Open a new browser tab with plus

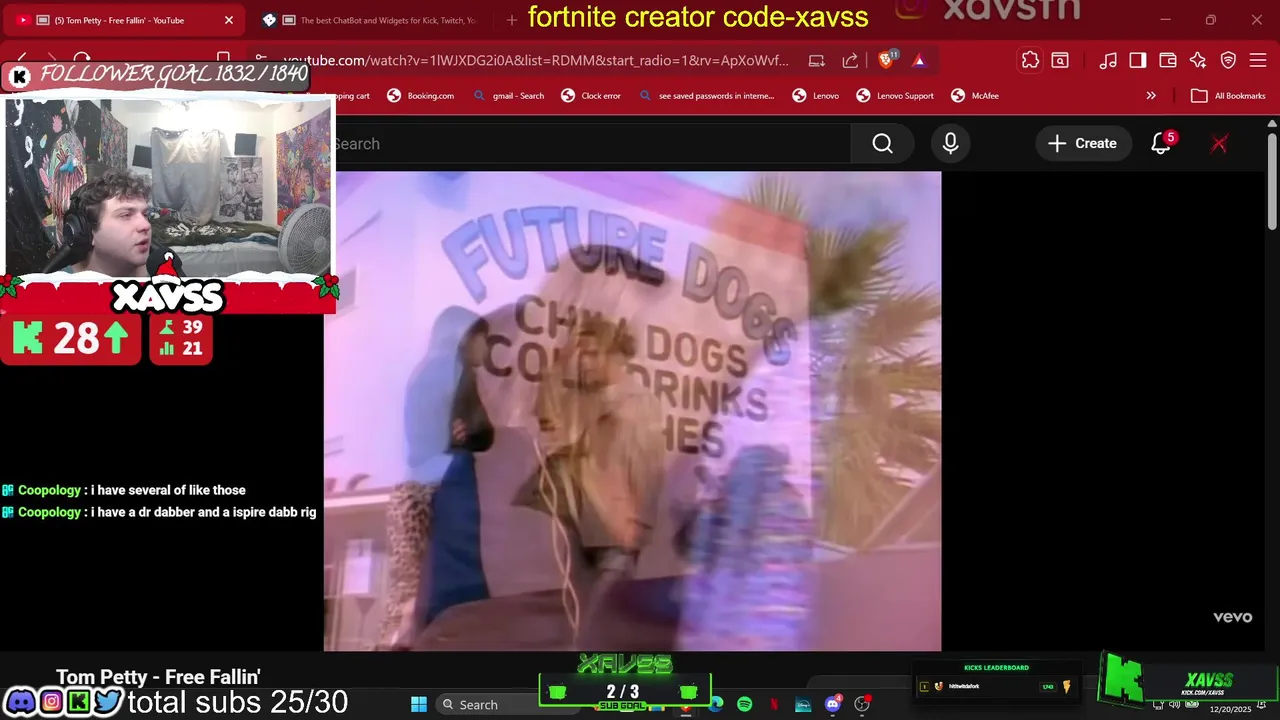coord(512,20)
